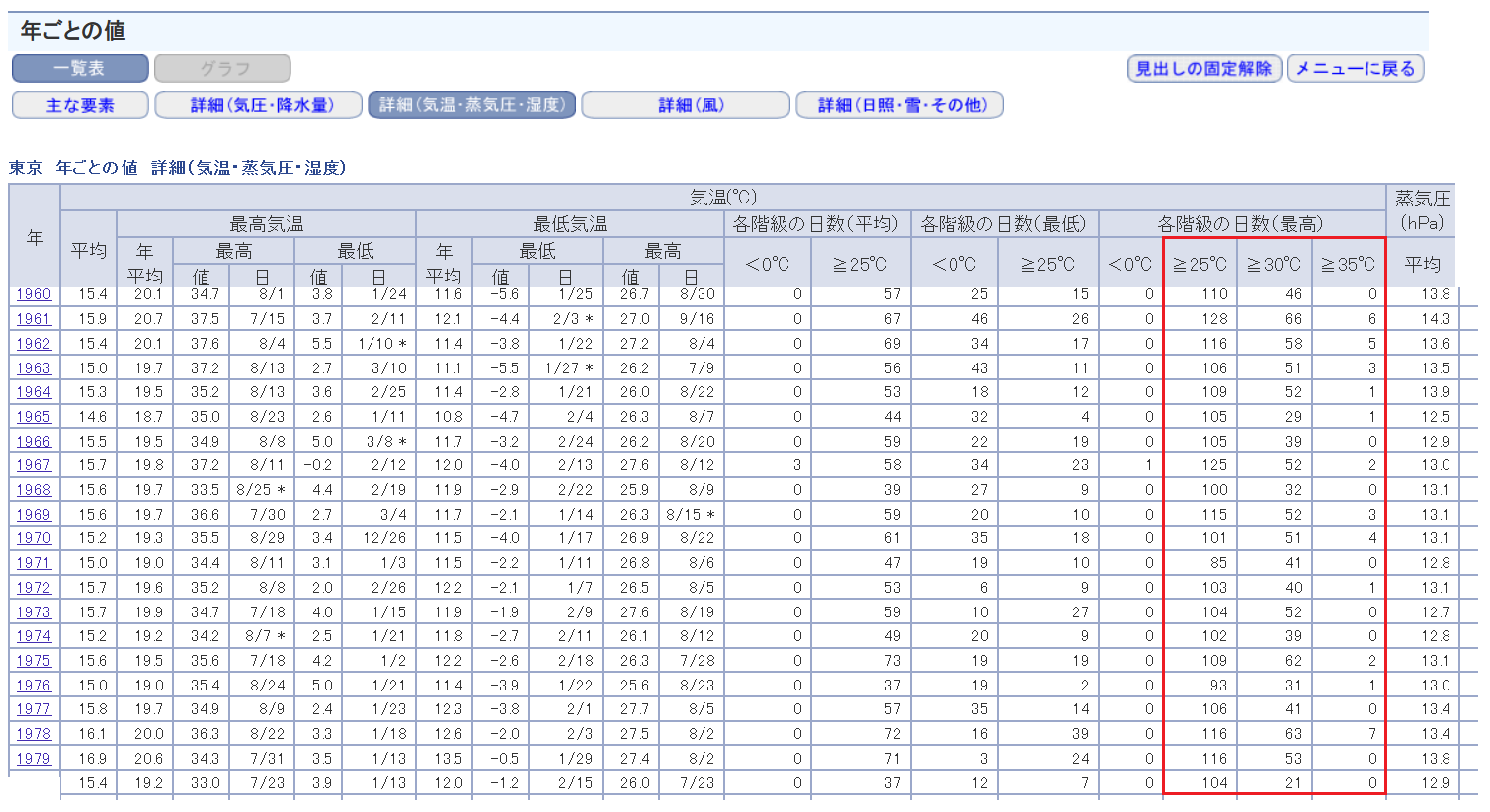Open the 1960 year link
This screenshot has width=1490, height=812.
point(34,294)
